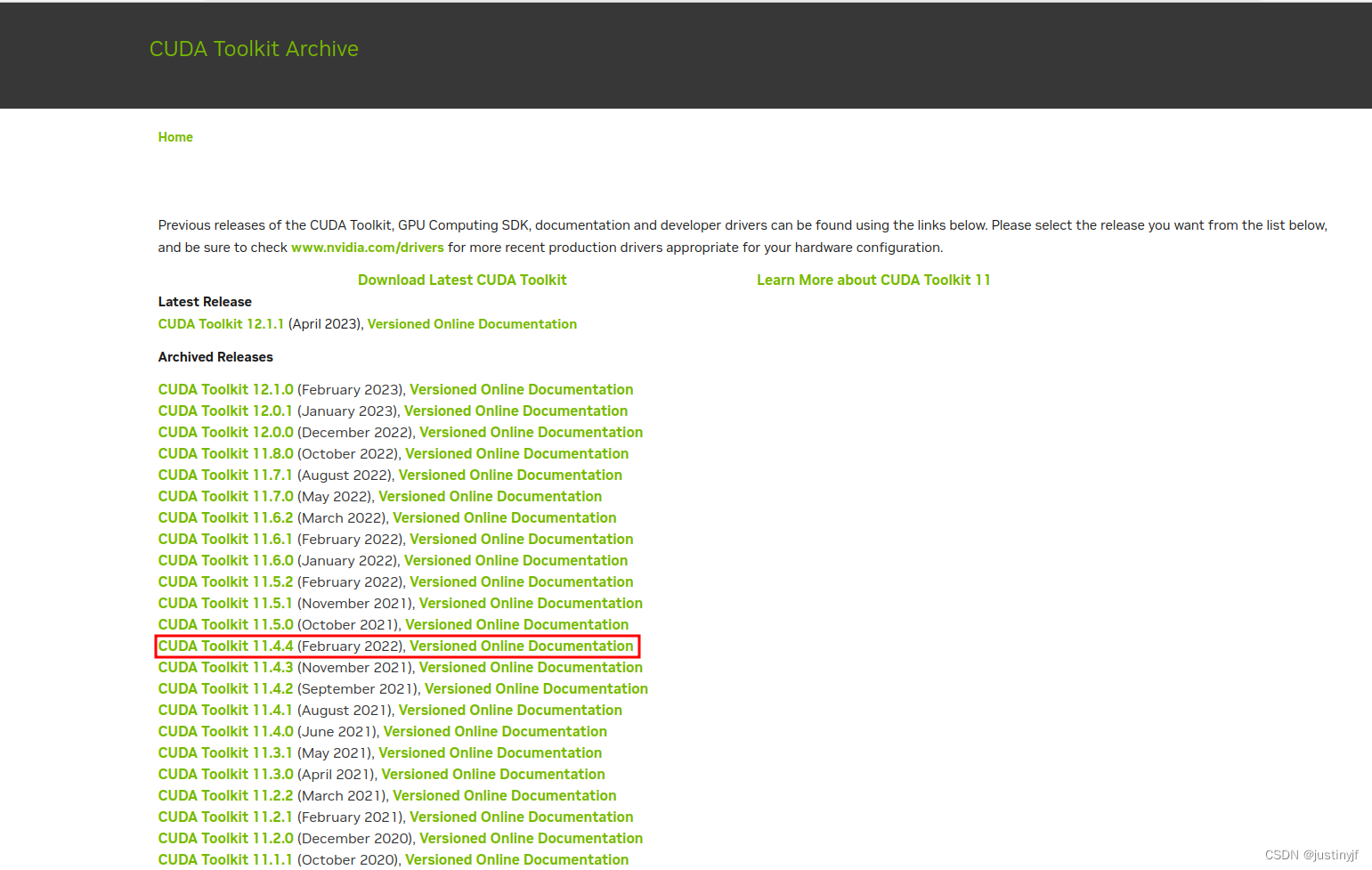Open documentation link for CUDA 11.4.4
The height and width of the screenshot is (870, 1372).
point(522,646)
